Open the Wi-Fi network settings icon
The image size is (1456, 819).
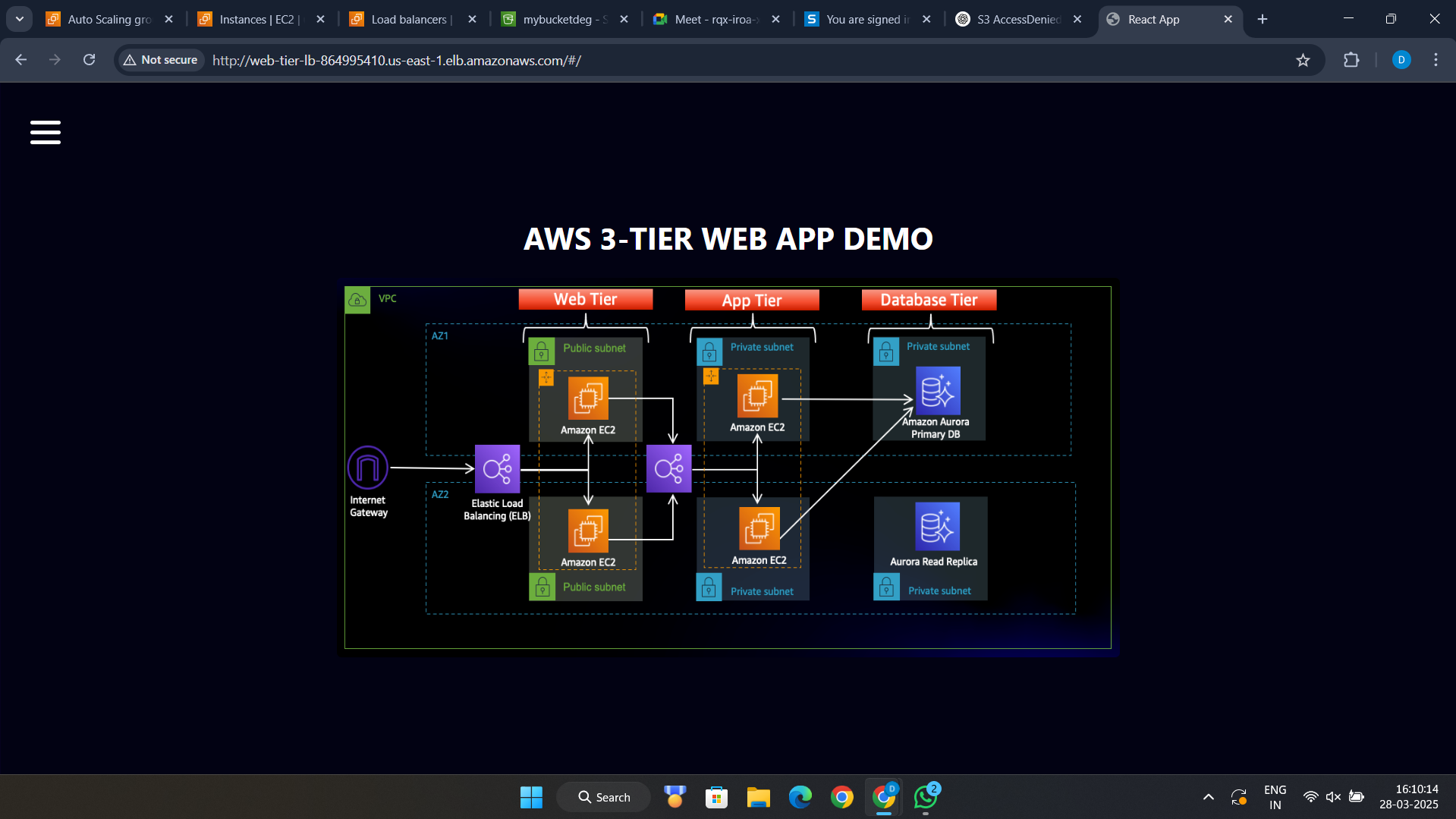tap(1310, 797)
